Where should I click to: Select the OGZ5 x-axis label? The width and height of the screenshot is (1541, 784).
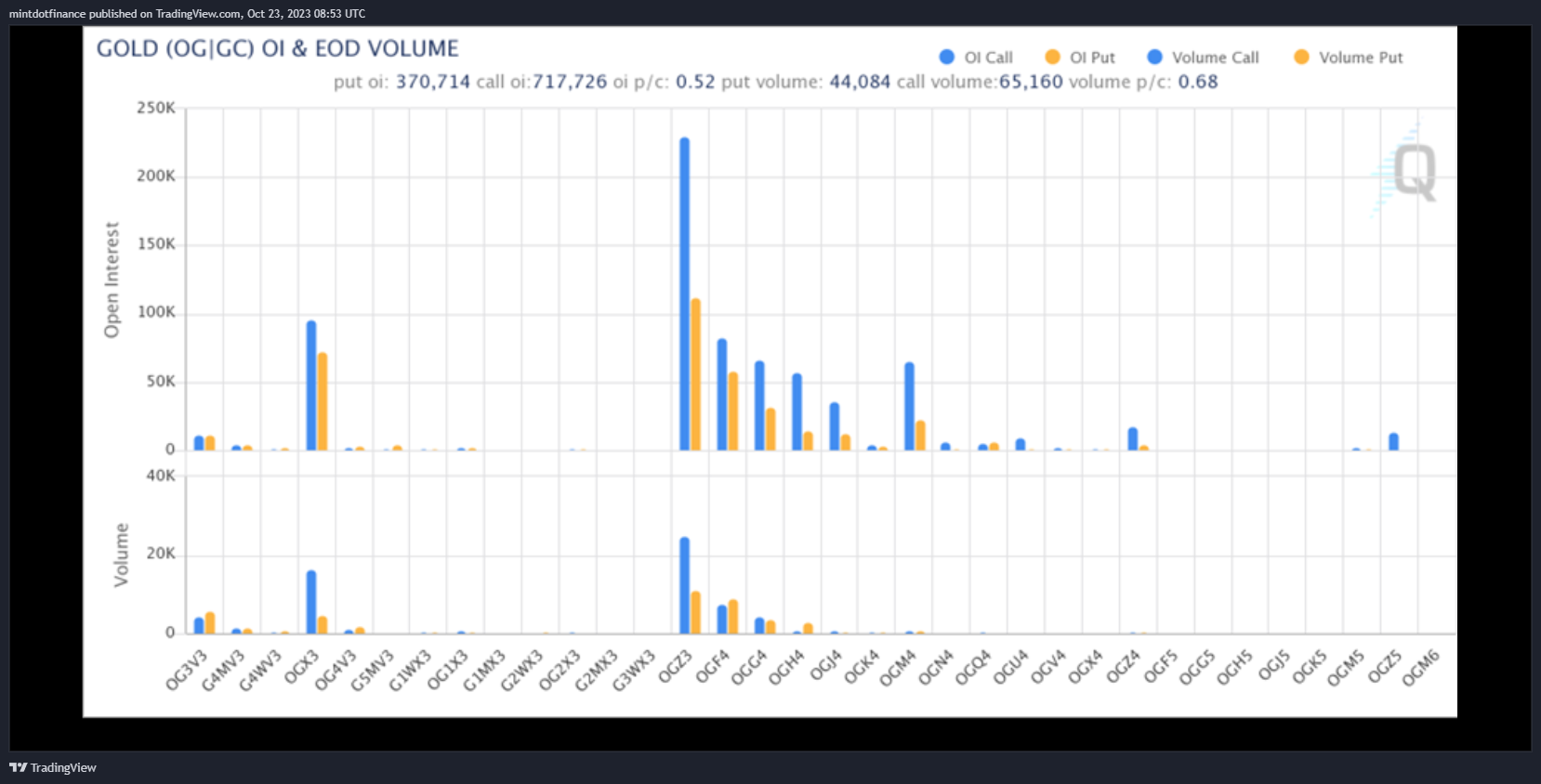tap(1385, 668)
